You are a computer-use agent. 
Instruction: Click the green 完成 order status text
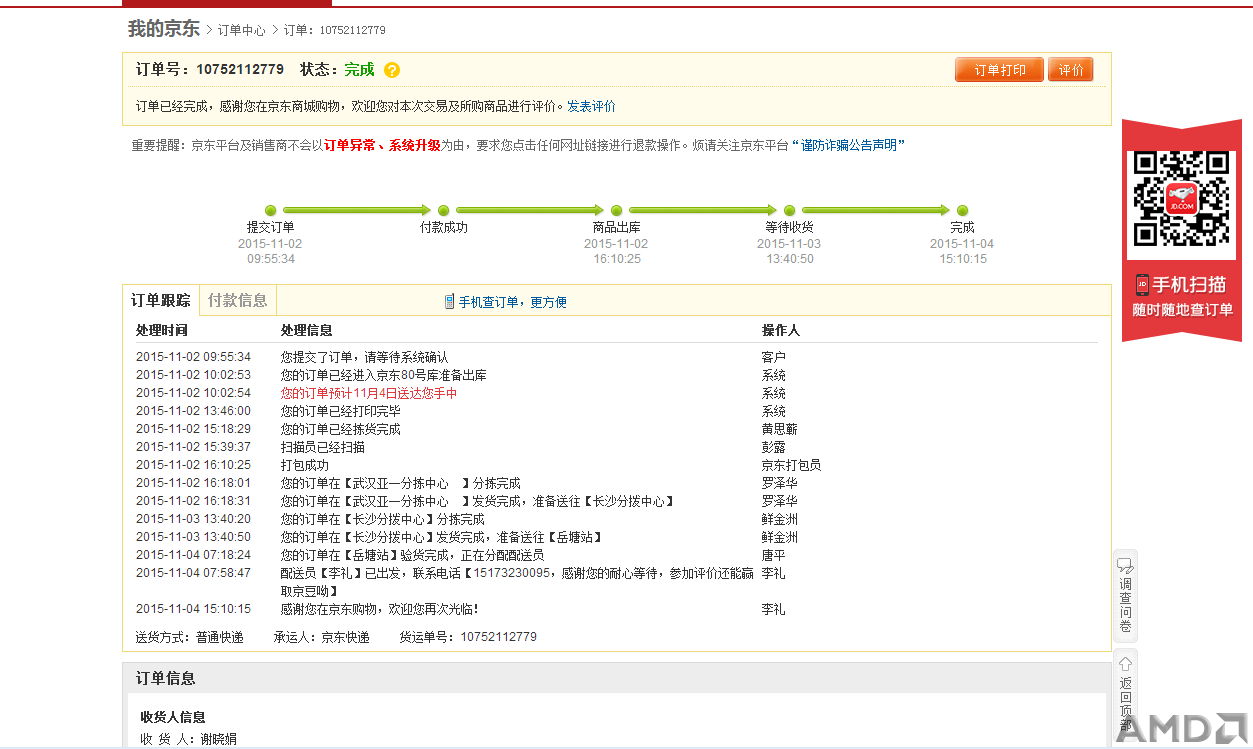point(359,70)
